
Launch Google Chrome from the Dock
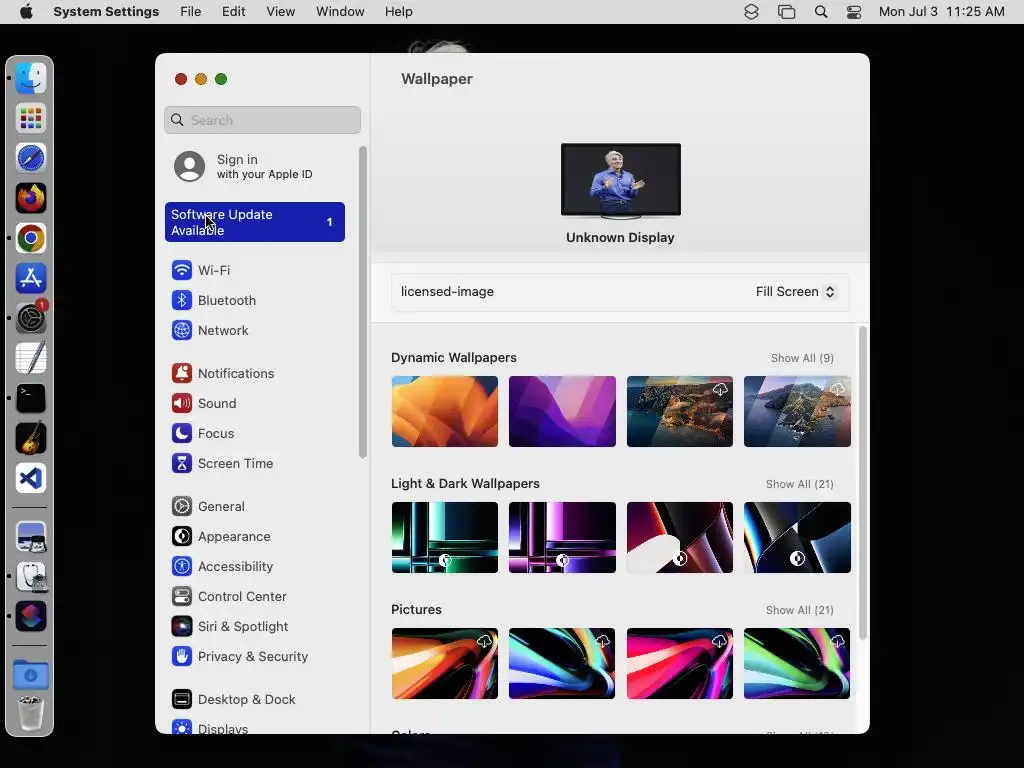click(x=31, y=238)
